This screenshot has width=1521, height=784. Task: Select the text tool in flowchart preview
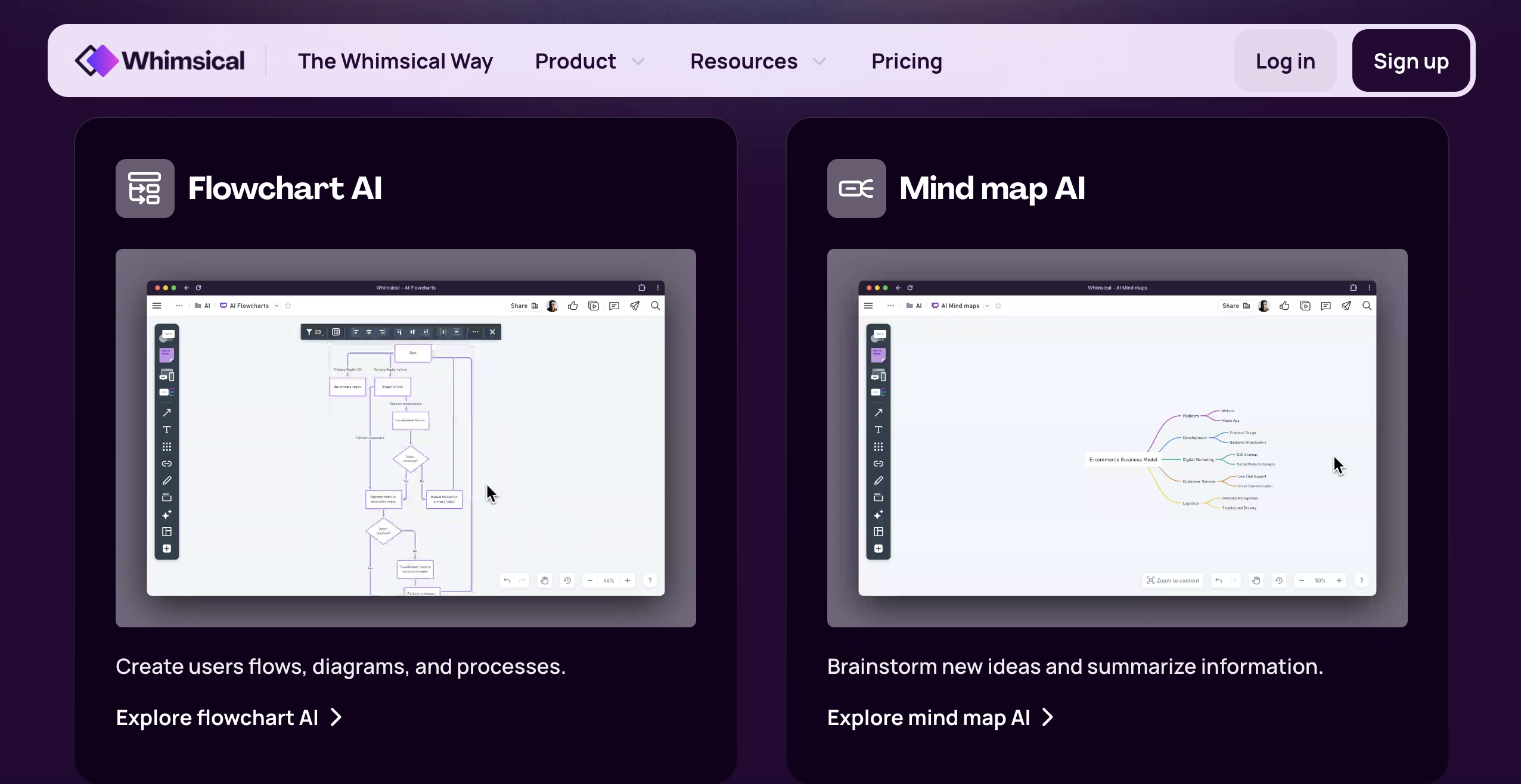pyautogui.click(x=167, y=430)
